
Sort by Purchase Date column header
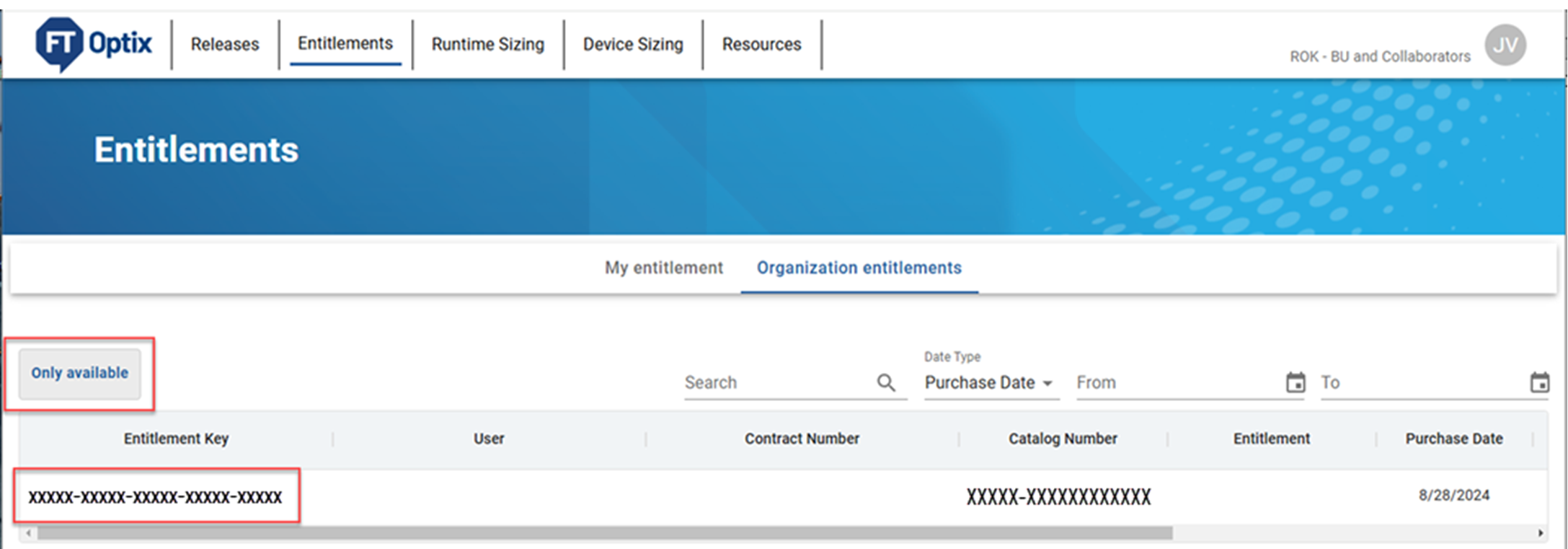(1453, 439)
